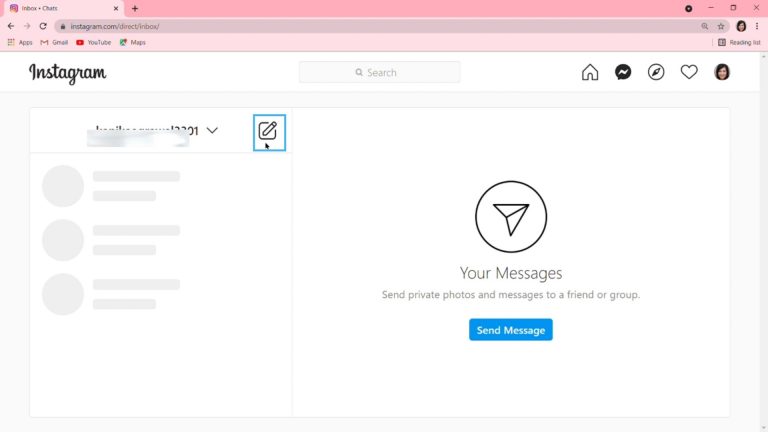Go to Instagram home feed icon

tap(590, 72)
